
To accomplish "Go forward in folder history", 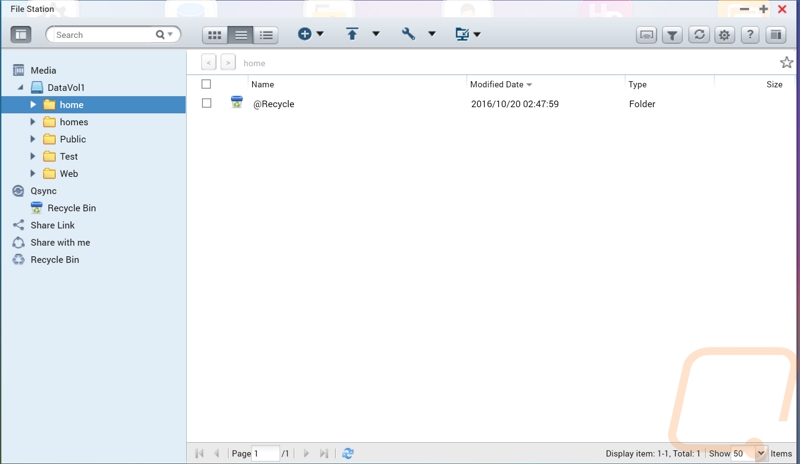I will point(228,62).
